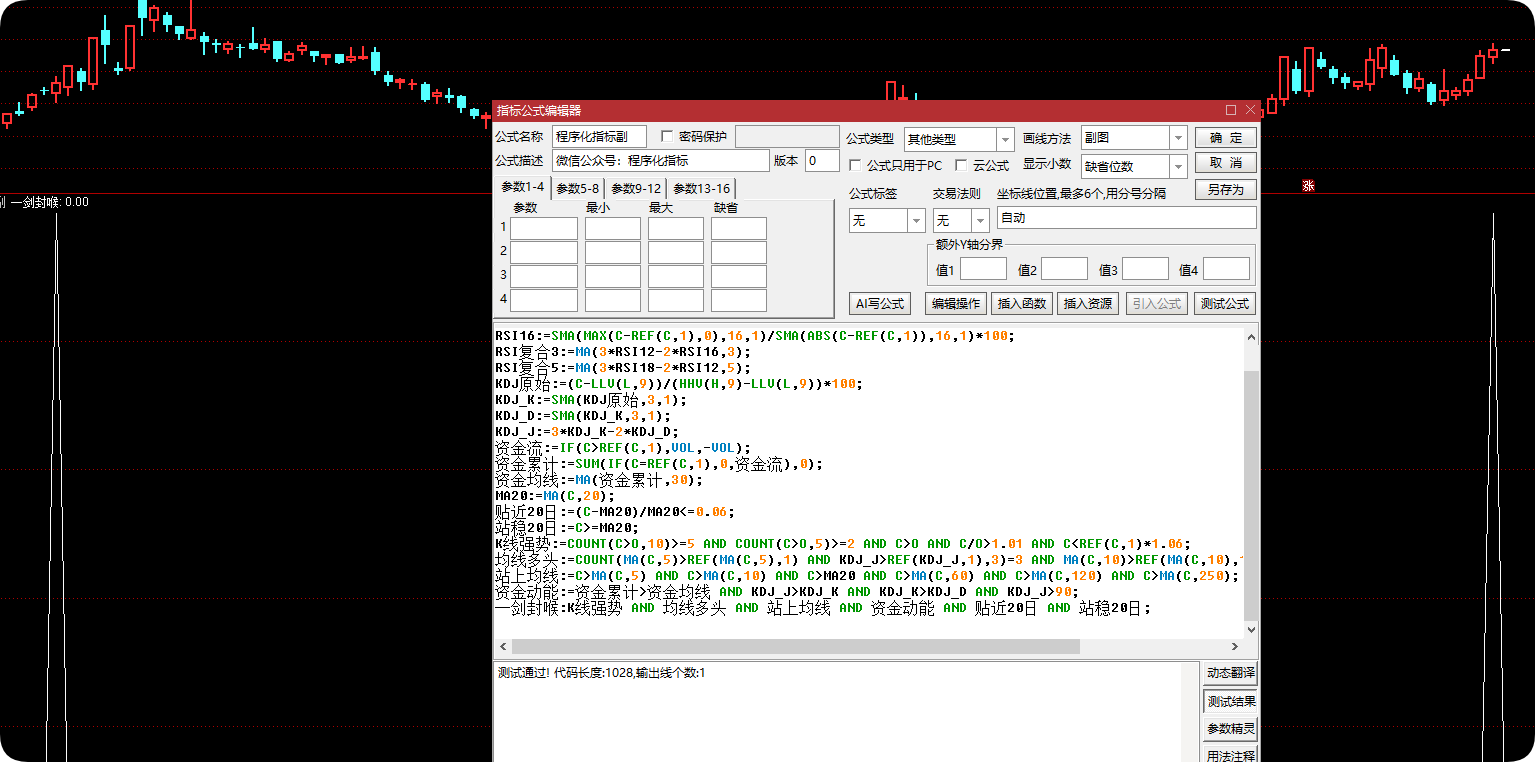The width and height of the screenshot is (1535, 762).
Task: Click the AI写公式 button
Action: click(879, 304)
